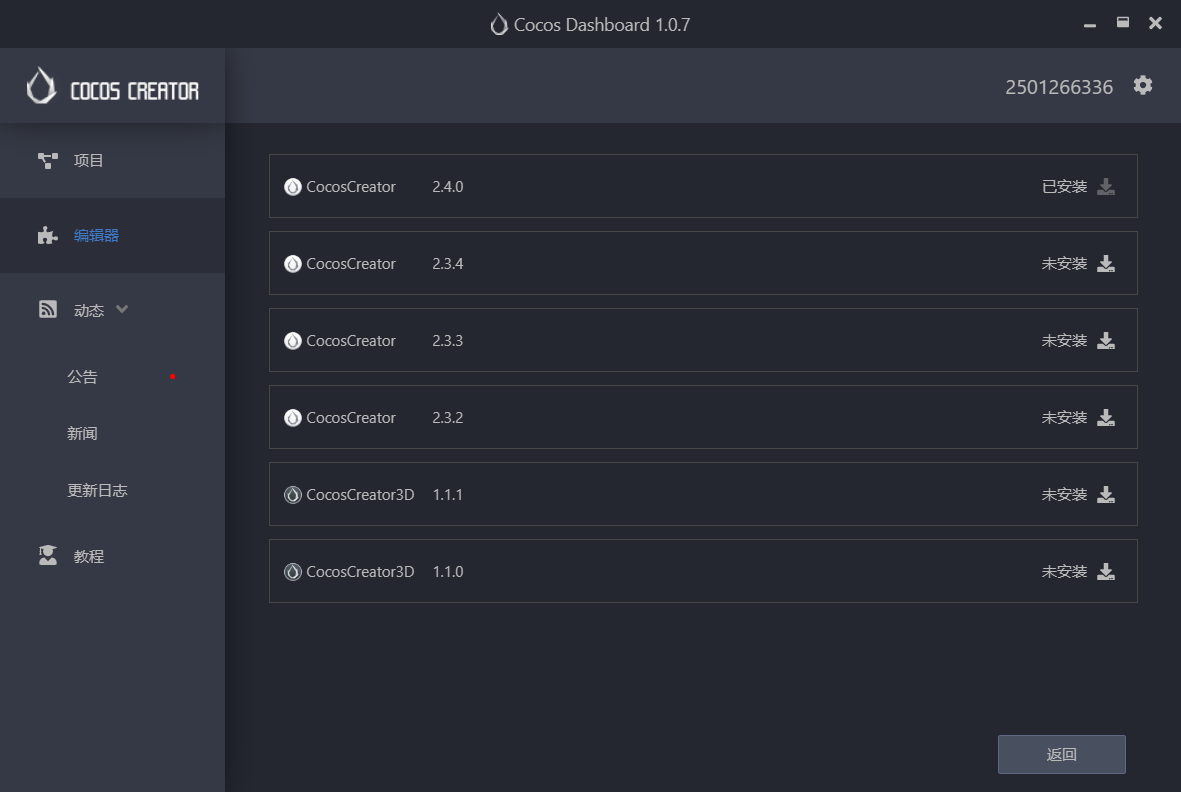This screenshot has height=792, width=1181.
Task: Download CocosCreator3D version 1.1.0
Action: (x=1105, y=571)
